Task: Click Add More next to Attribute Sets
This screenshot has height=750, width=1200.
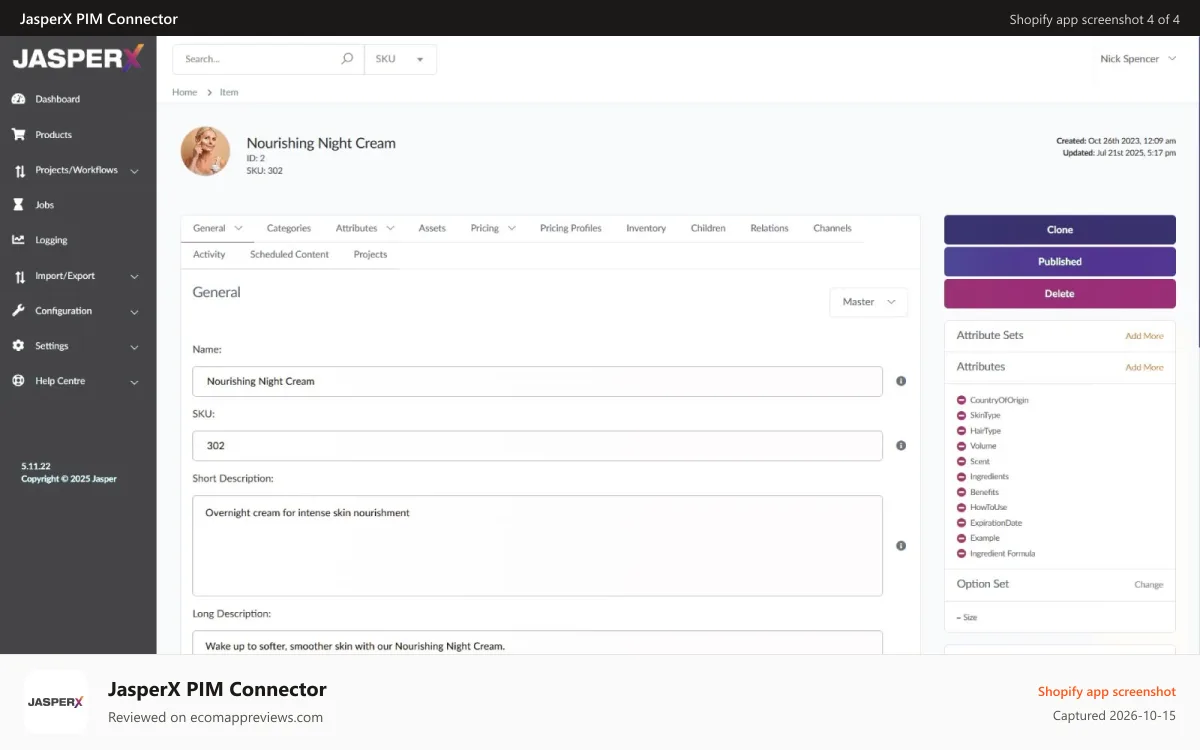Action: pyautogui.click(x=1144, y=336)
